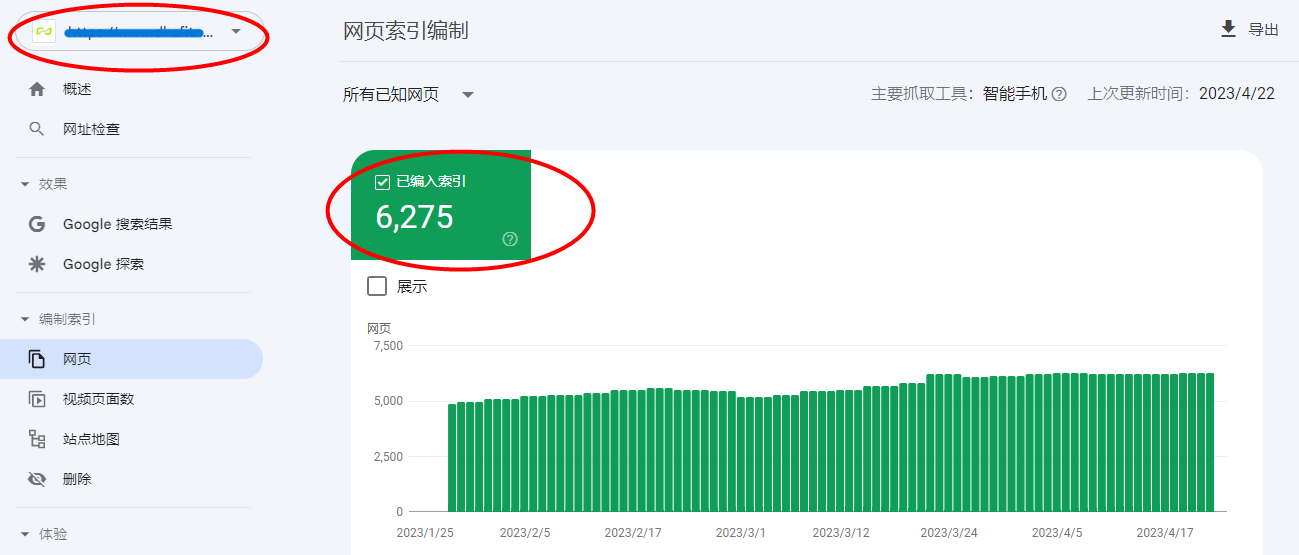Click the video pages icon beside 视频页面数

(37, 399)
